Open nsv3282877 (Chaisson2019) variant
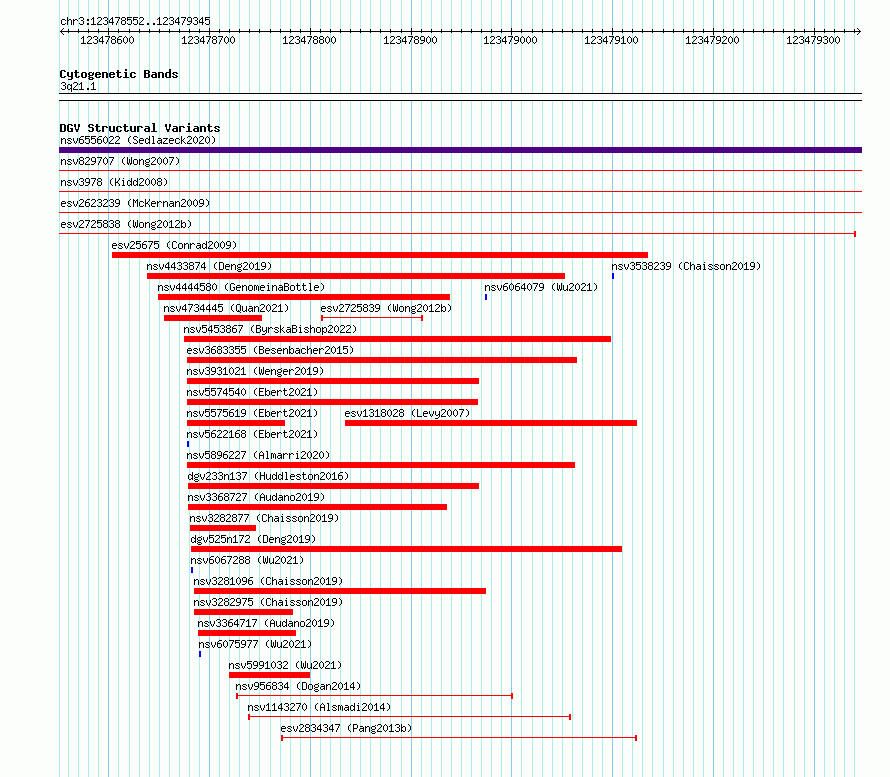 tap(264, 518)
